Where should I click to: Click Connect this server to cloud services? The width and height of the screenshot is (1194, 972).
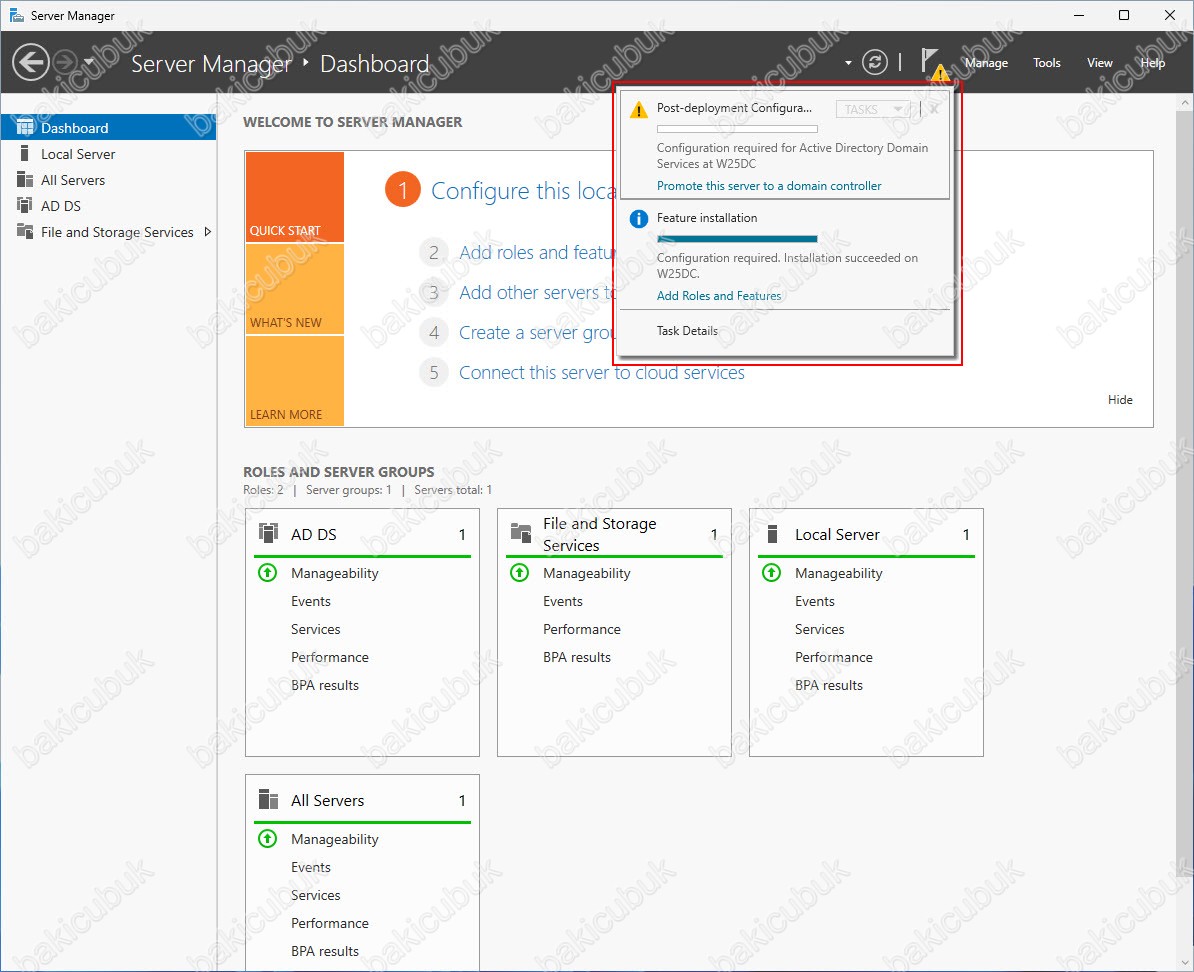[x=602, y=372]
